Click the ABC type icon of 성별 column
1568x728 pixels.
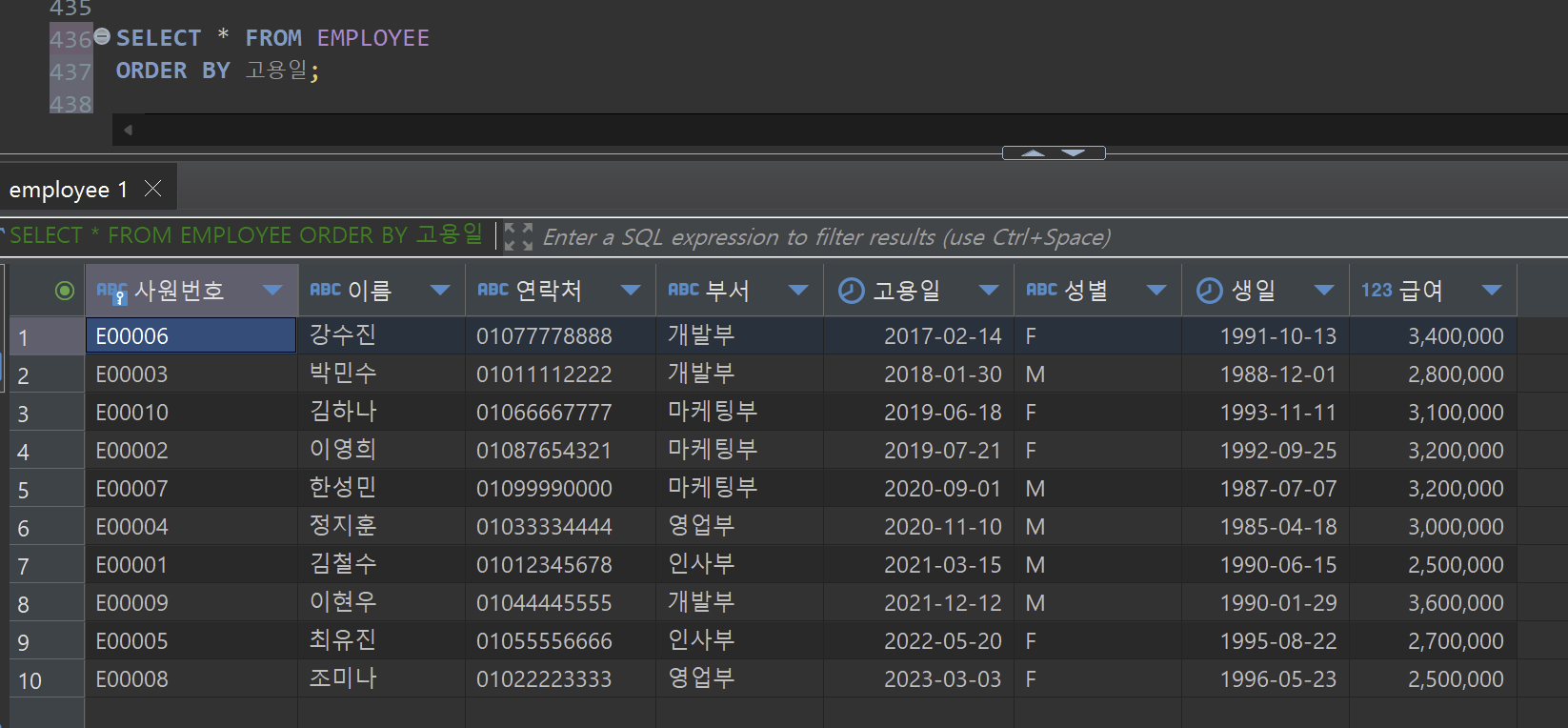tap(1041, 290)
